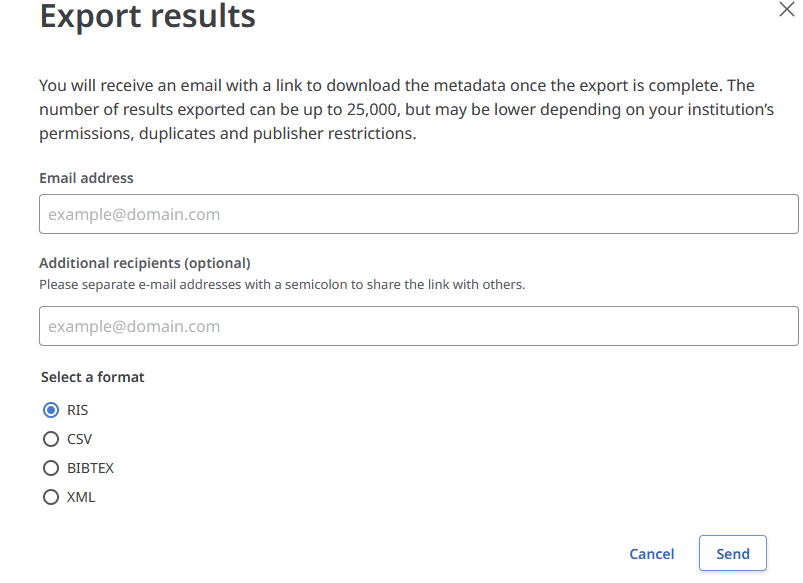Select the RIS format radio button

coord(51,410)
